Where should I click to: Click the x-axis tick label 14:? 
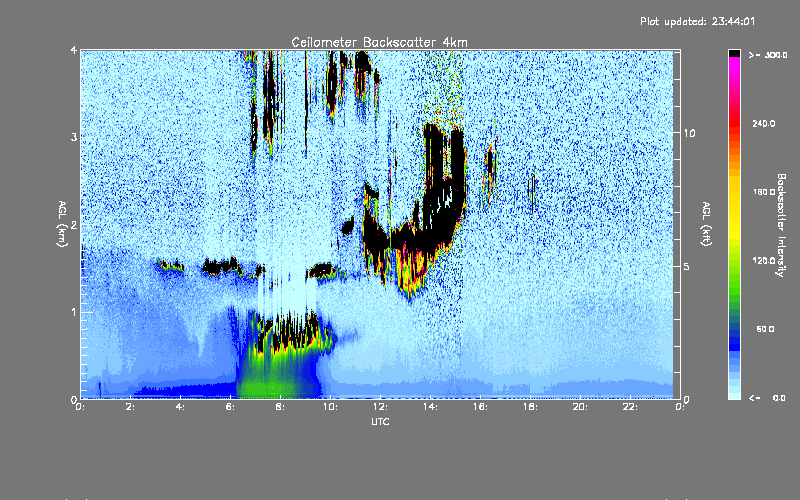click(430, 407)
